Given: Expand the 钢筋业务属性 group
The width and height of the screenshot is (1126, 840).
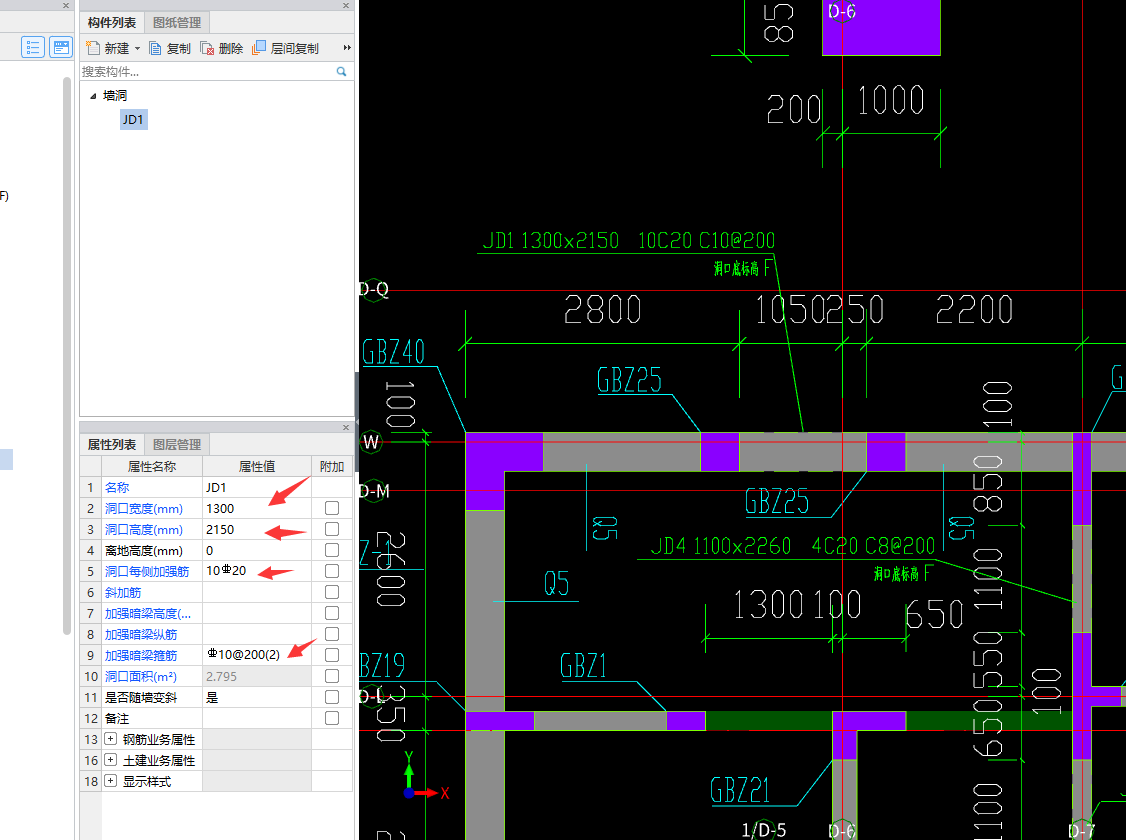Looking at the screenshot, I should pyautogui.click(x=111, y=739).
